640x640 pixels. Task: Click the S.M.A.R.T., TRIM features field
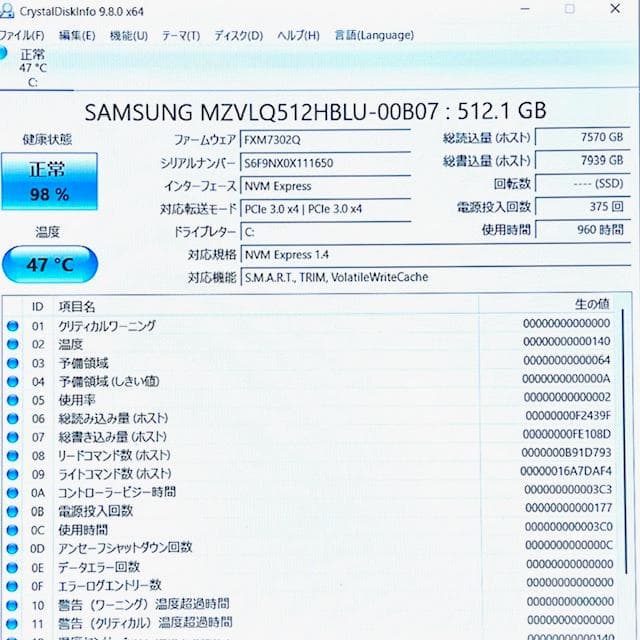436,278
